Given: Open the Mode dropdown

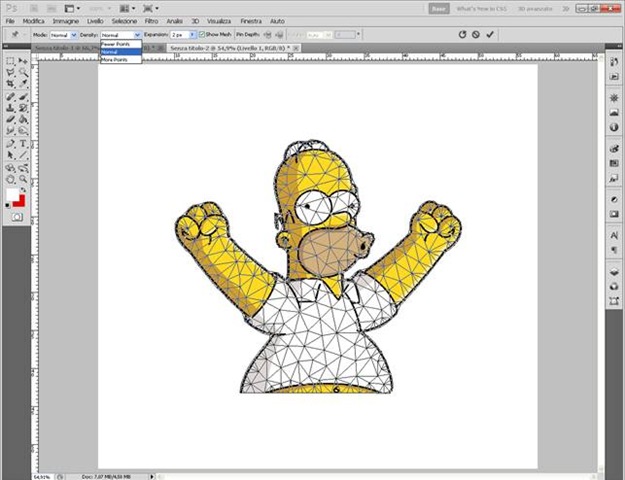Looking at the screenshot, I should tap(64, 35).
